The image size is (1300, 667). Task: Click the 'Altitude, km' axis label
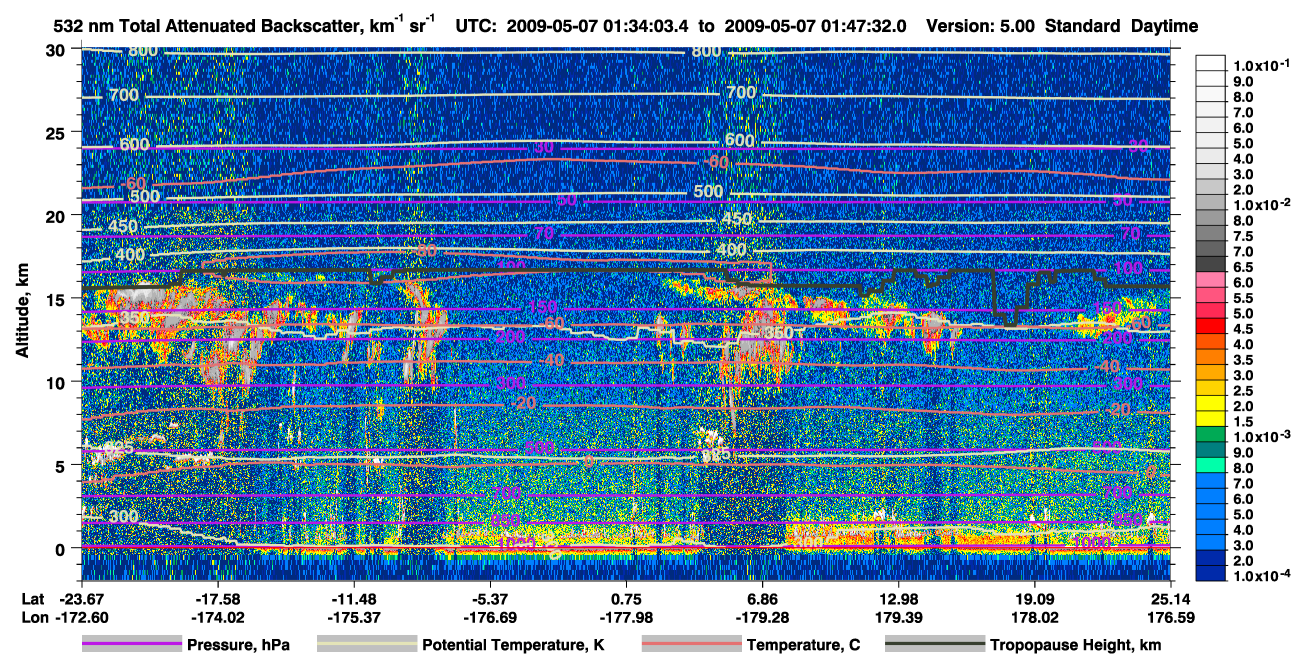pyautogui.click(x=22, y=310)
